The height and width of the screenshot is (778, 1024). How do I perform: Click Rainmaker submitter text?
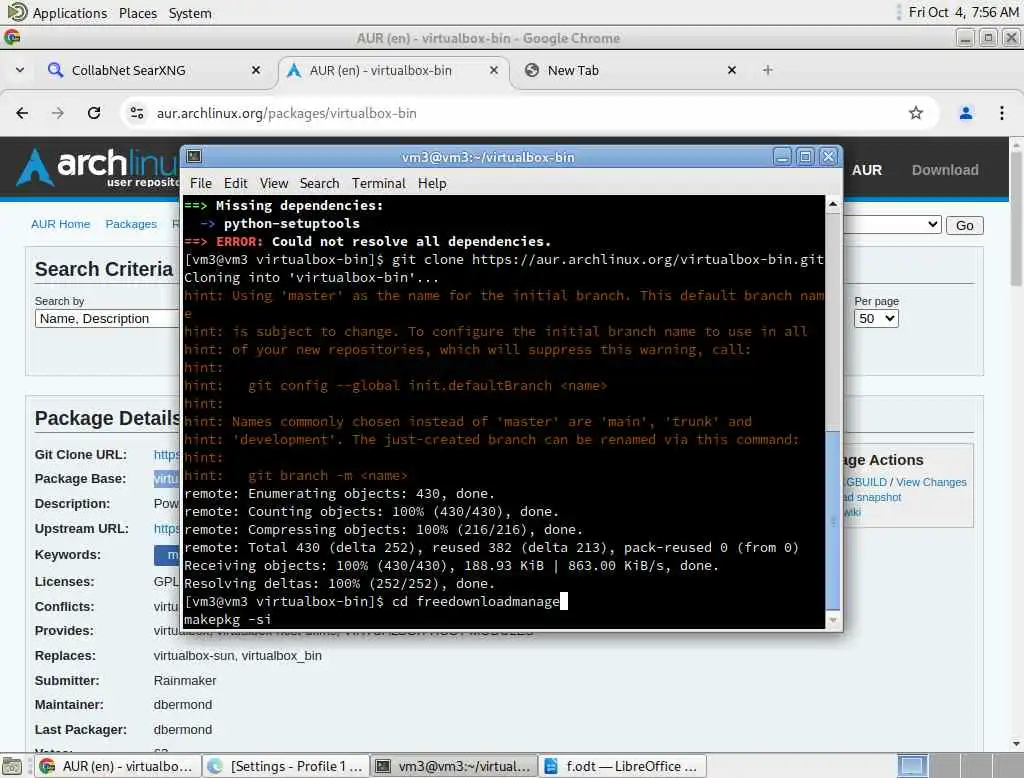tap(185, 681)
